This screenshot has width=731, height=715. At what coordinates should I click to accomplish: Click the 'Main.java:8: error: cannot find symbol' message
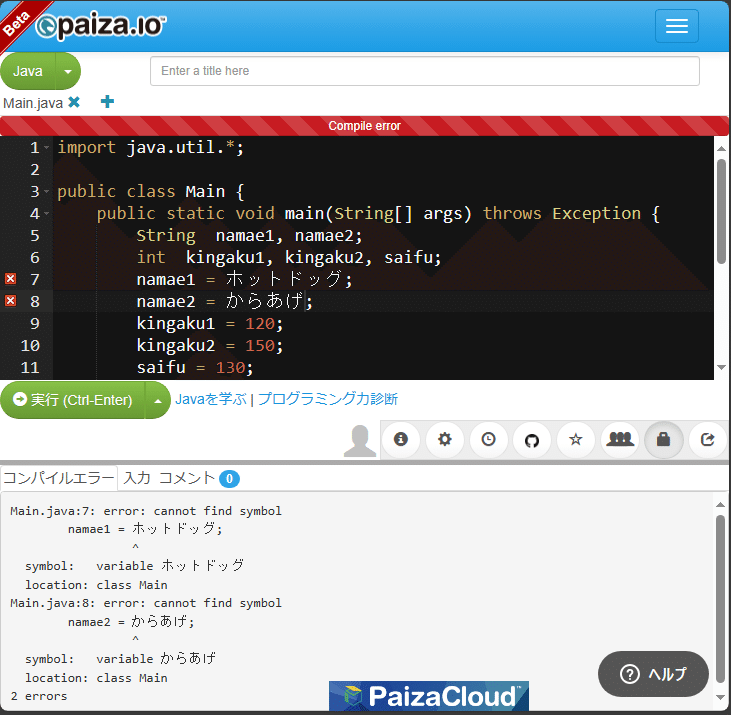tap(146, 603)
